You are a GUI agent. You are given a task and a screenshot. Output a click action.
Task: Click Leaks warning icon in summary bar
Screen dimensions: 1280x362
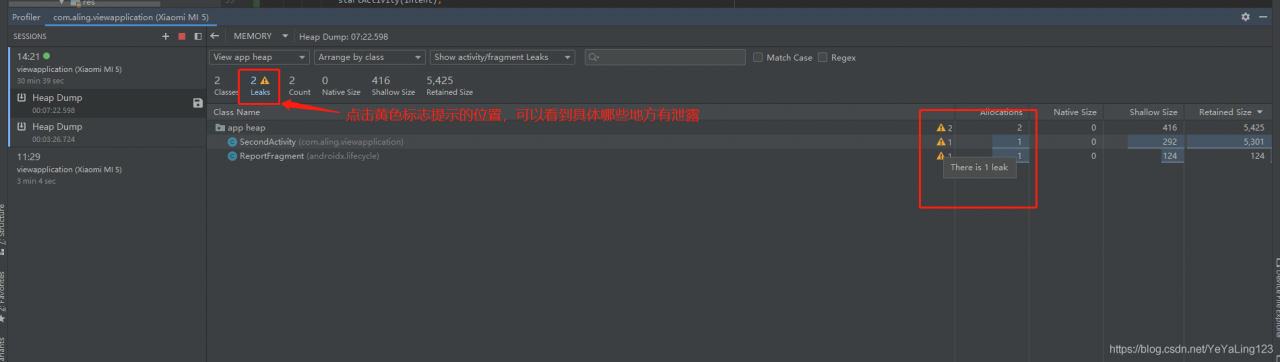click(265, 80)
